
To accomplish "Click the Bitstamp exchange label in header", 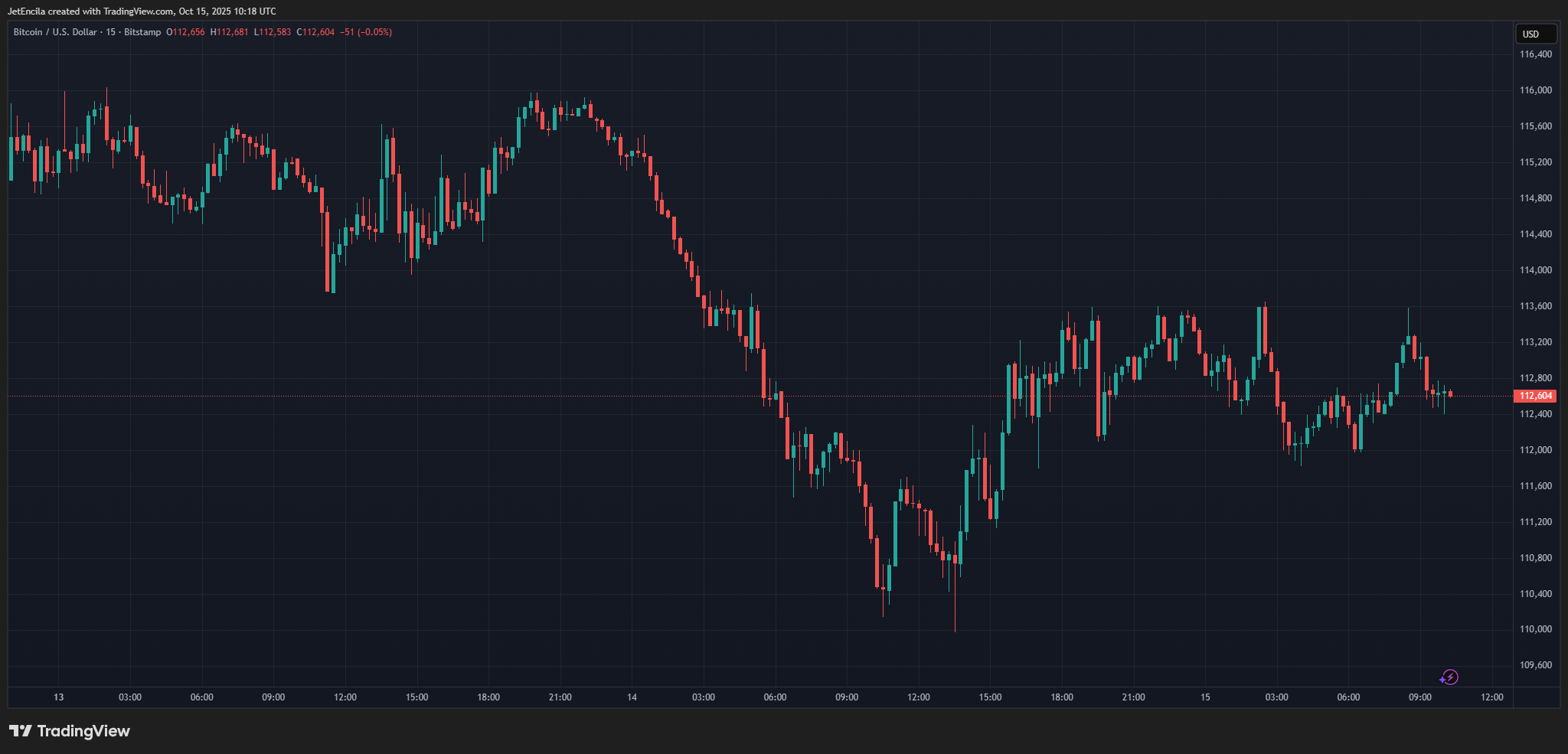I will click(x=142, y=32).
